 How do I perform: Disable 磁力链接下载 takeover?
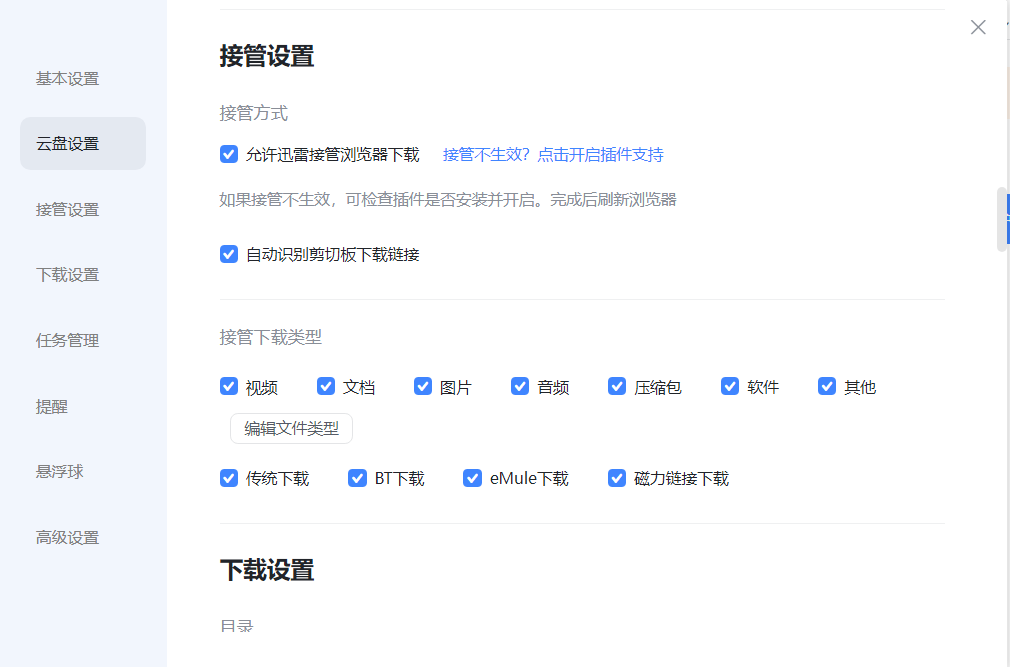click(x=616, y=478)
